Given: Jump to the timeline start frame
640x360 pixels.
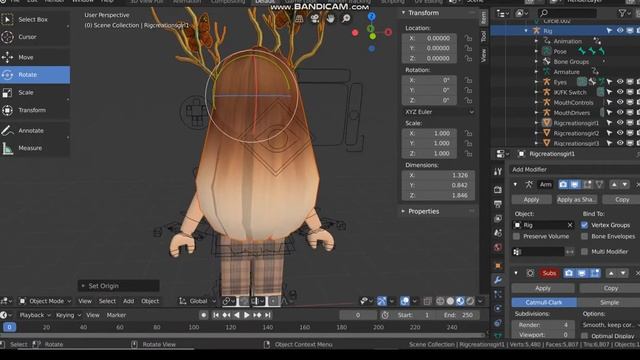Looking at the screenshot, I should [216, 315].
